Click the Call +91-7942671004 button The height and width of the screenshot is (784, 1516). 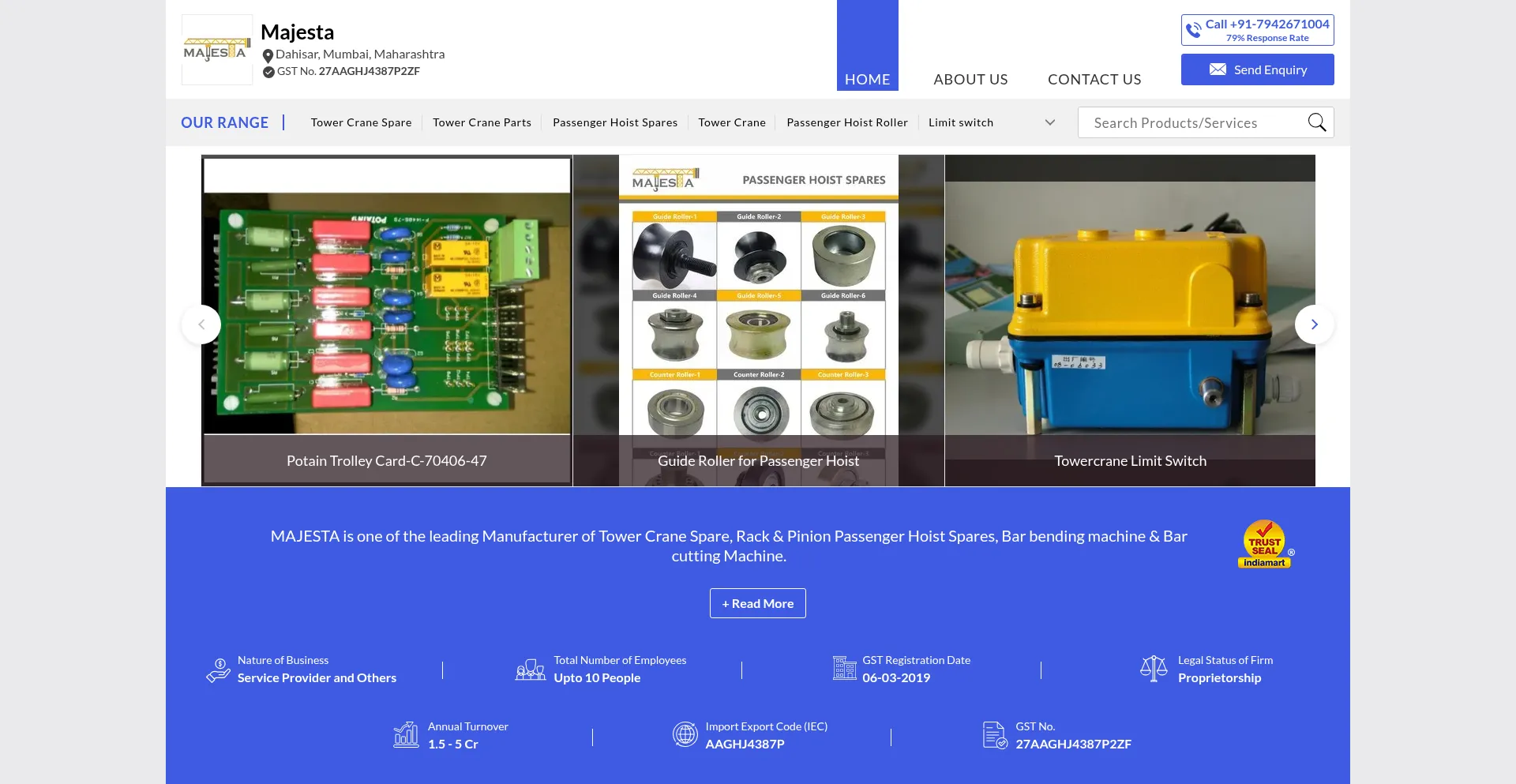(x=1258, y=30)
